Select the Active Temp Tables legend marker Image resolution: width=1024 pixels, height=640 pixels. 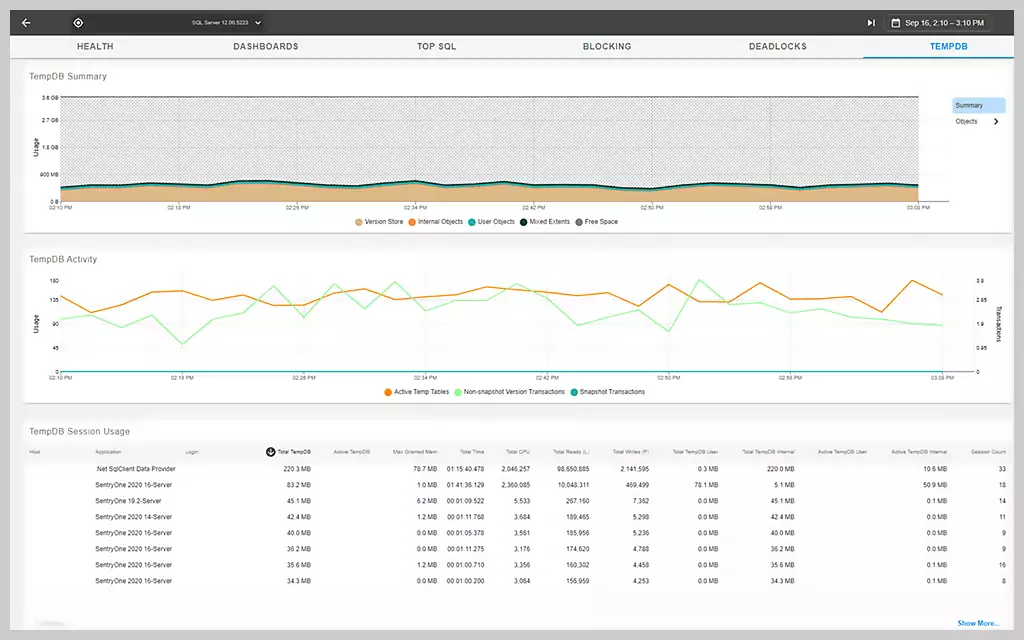tap(388, 391)
